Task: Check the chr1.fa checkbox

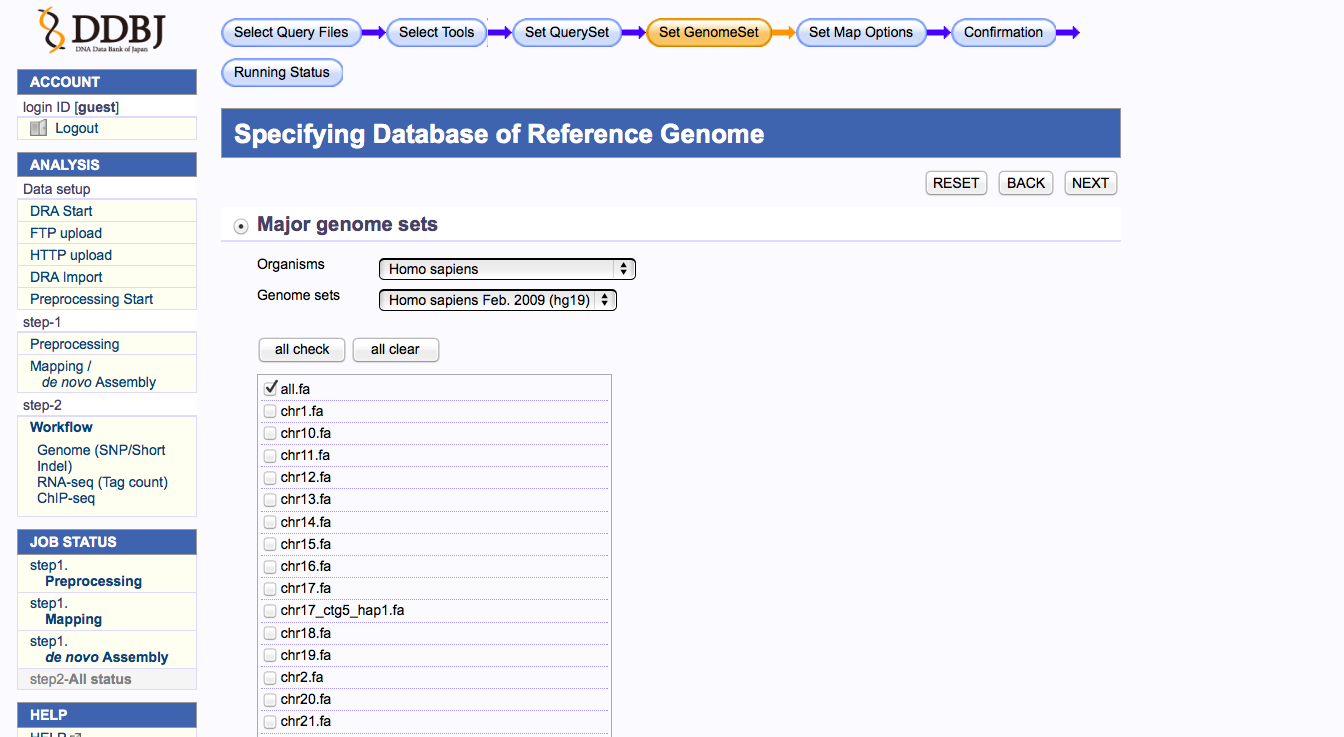Action: pyautogui.click(x=270, y=411)
